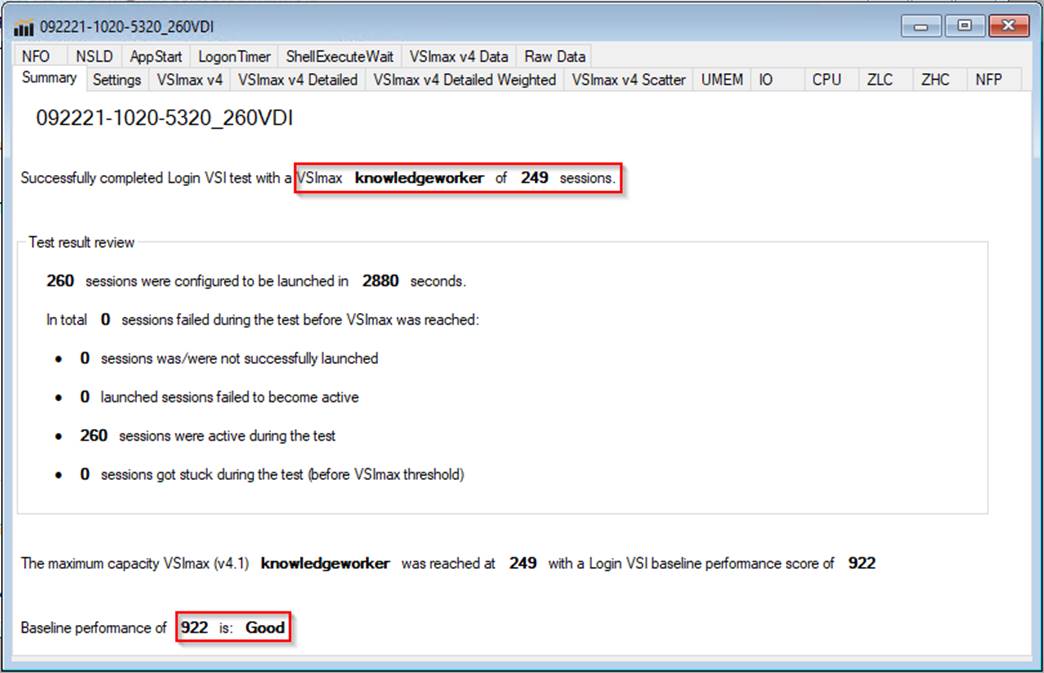The width and height of the screenshot is (1044, 673).
Task: Click the bold 'knowledgeworker' in VSImax sentence
Action: (419, 178)
